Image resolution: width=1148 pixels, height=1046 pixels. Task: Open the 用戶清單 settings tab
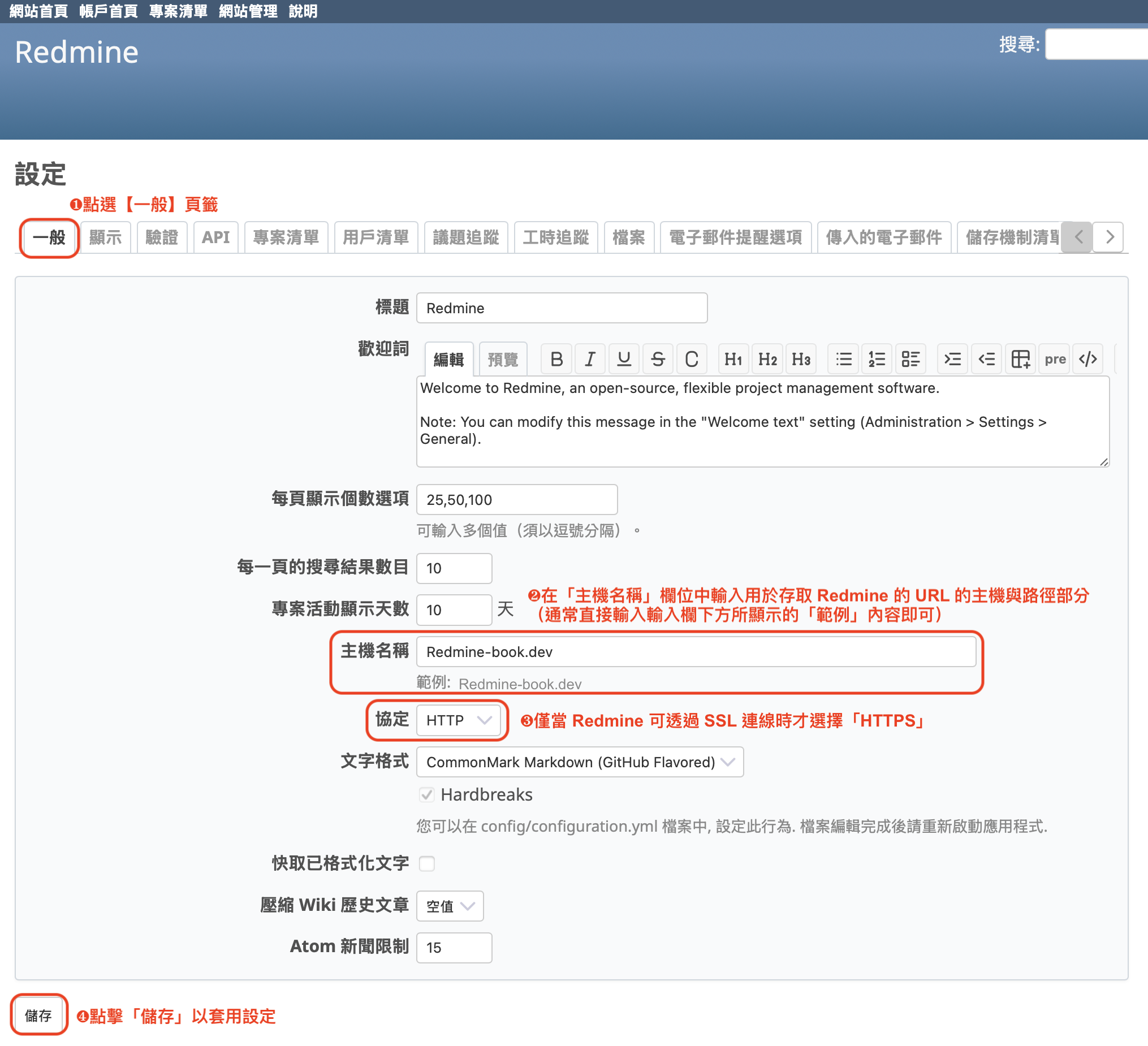(x=376, y=237)
